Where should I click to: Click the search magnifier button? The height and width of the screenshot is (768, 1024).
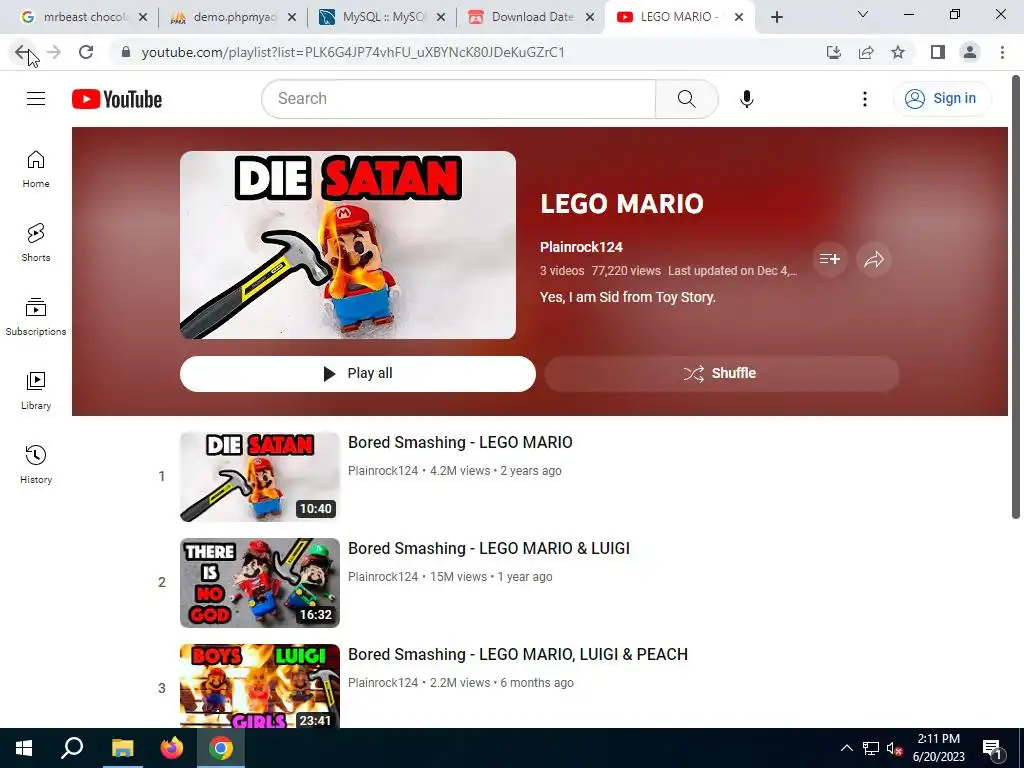(x=686, y=99)
